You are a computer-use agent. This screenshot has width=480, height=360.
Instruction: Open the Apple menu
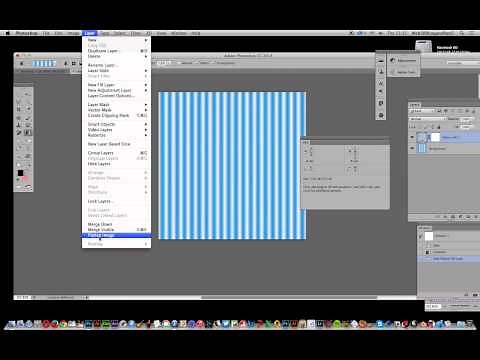[x=8, y=33]
